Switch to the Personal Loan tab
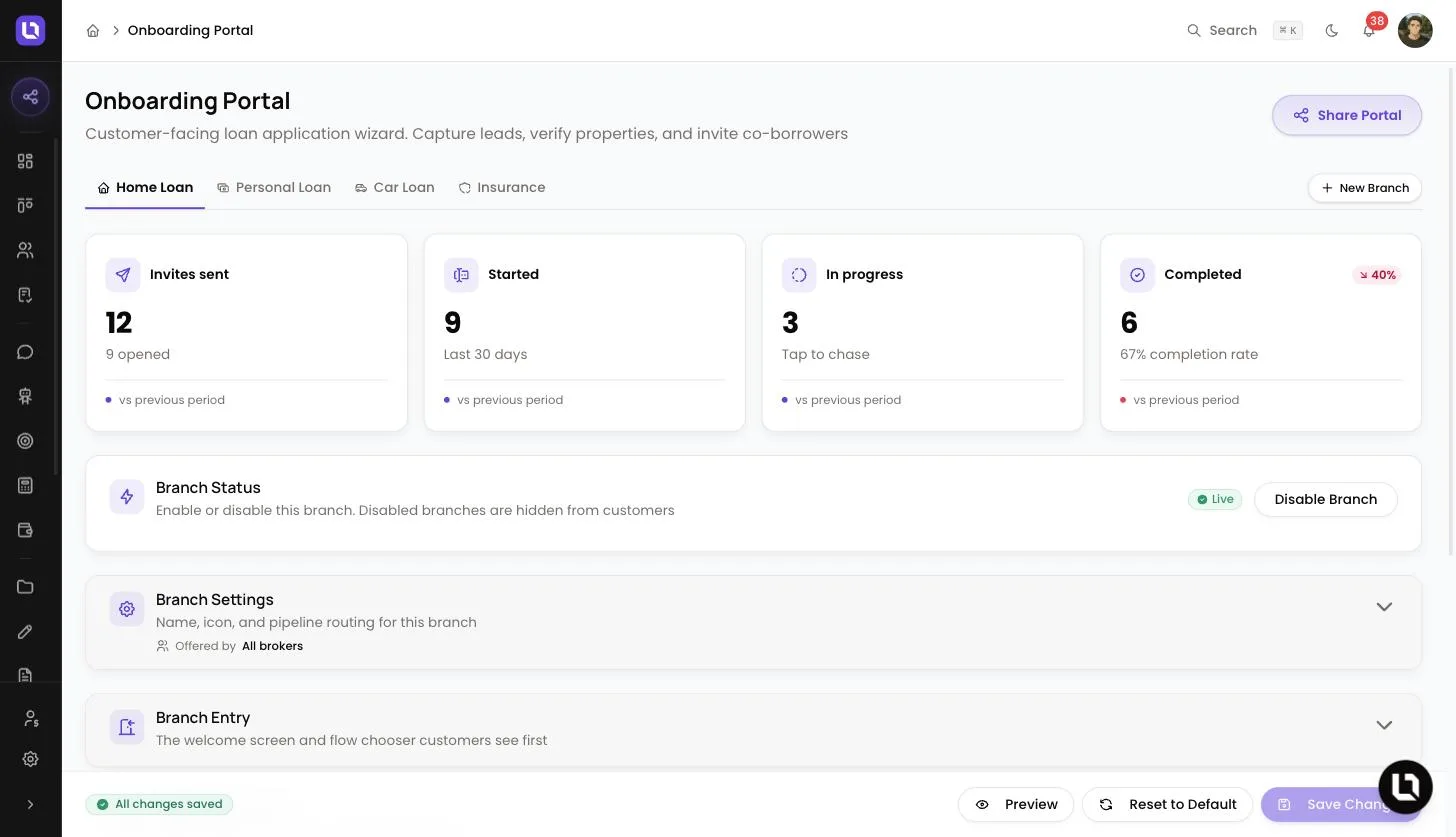1456x837 pixels. 274,188
